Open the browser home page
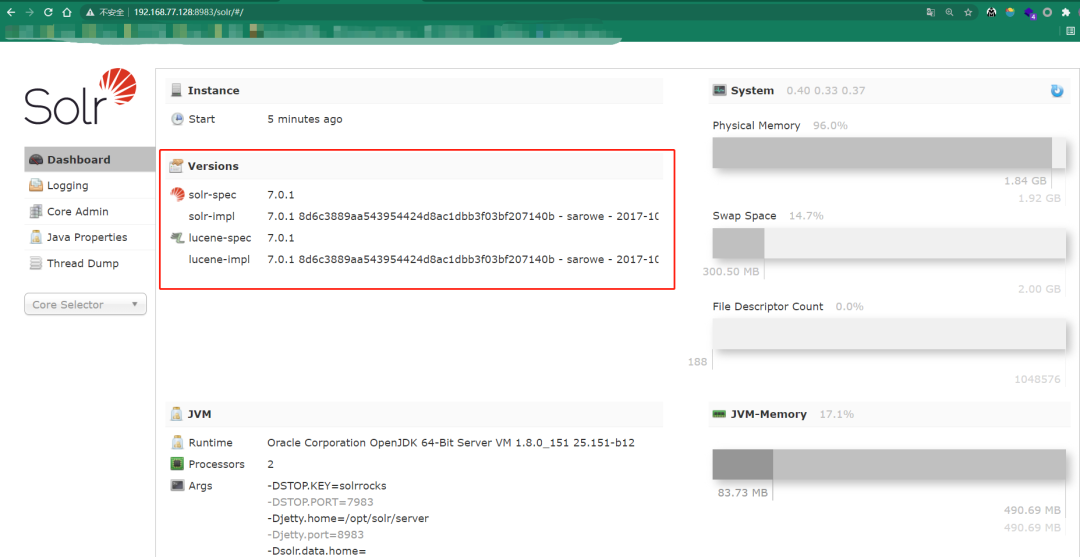Screen dimensions: 1080x557 (66, 12)
